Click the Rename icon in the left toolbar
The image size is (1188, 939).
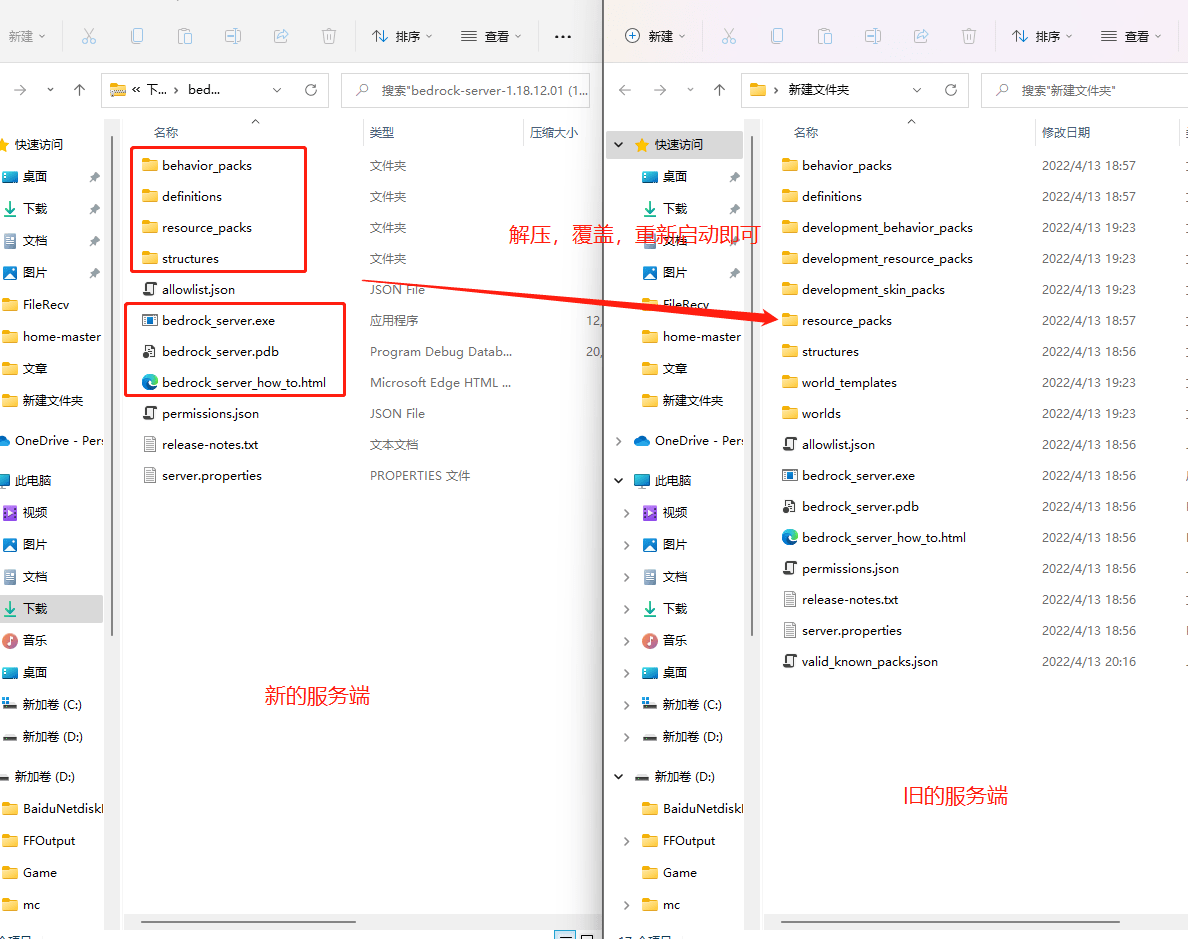233,36
